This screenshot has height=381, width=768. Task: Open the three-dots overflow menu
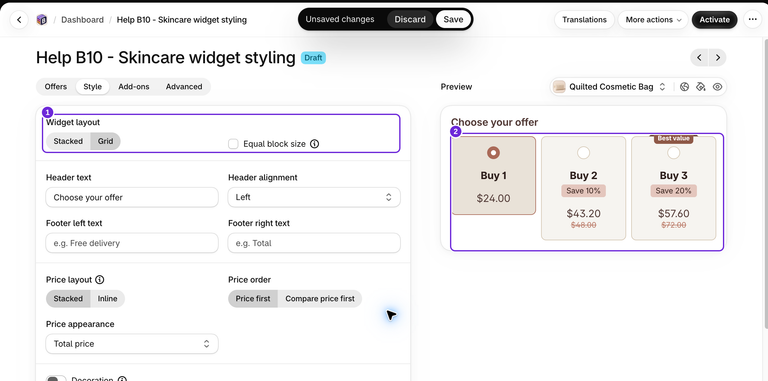click(752, 20)
